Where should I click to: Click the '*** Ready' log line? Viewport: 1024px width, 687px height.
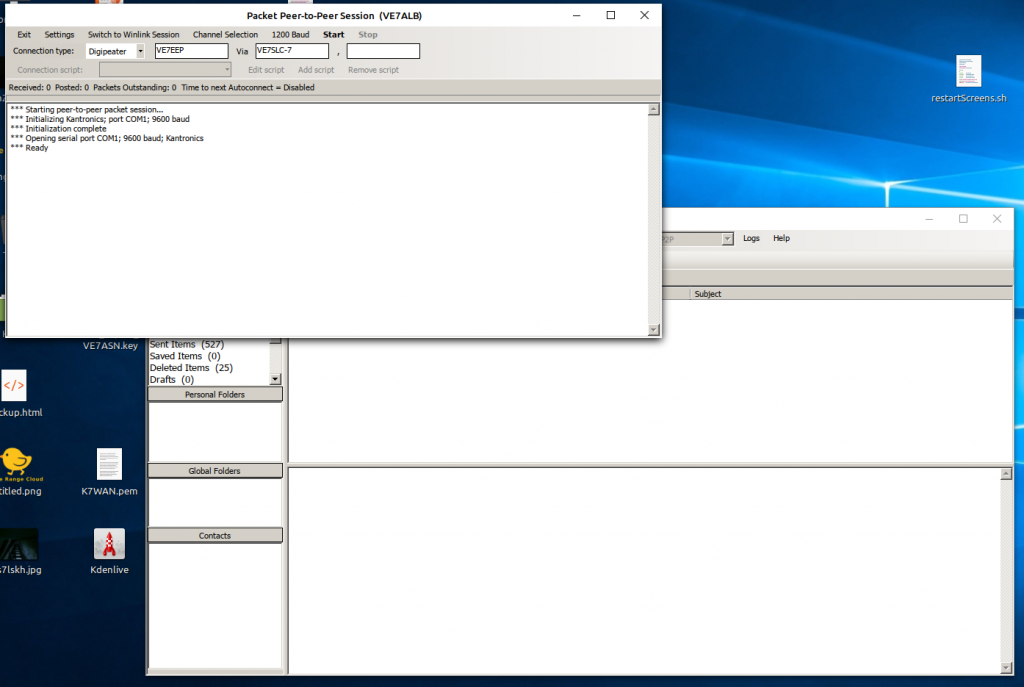click(29, 148)
